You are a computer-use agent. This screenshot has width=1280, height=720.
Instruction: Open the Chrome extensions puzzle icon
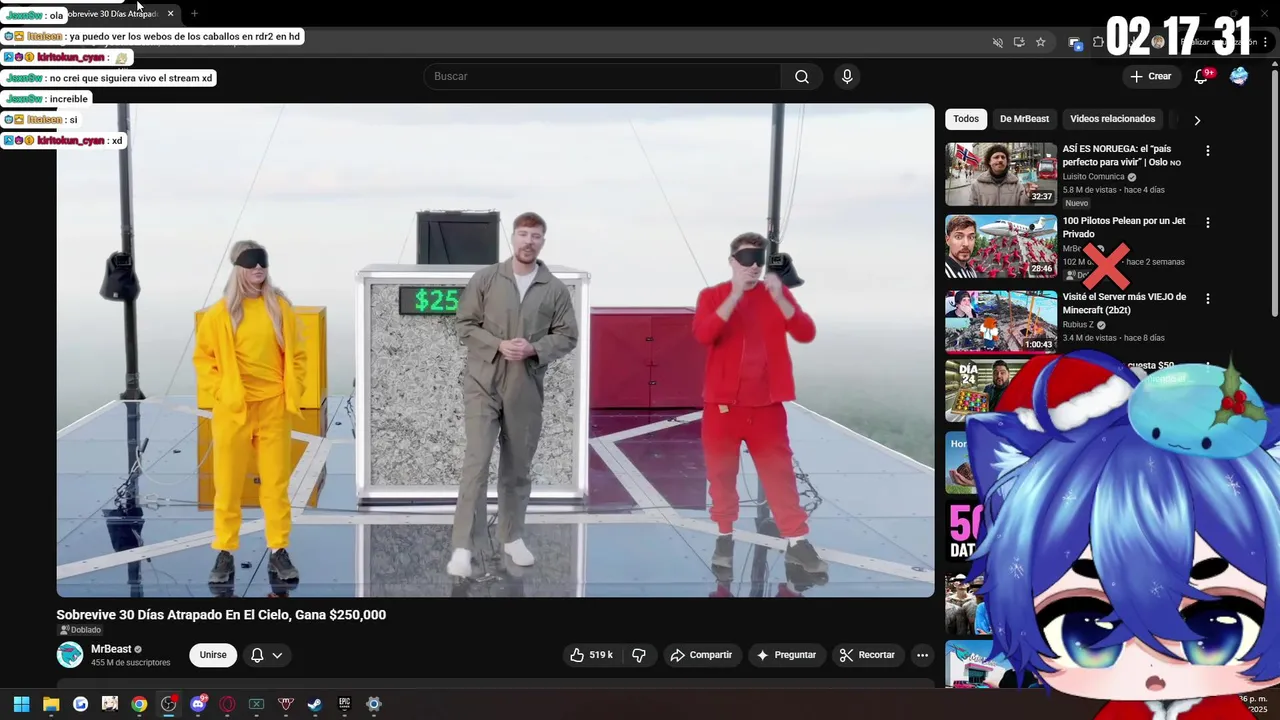pyautogui.click(x=1097, y=42)
